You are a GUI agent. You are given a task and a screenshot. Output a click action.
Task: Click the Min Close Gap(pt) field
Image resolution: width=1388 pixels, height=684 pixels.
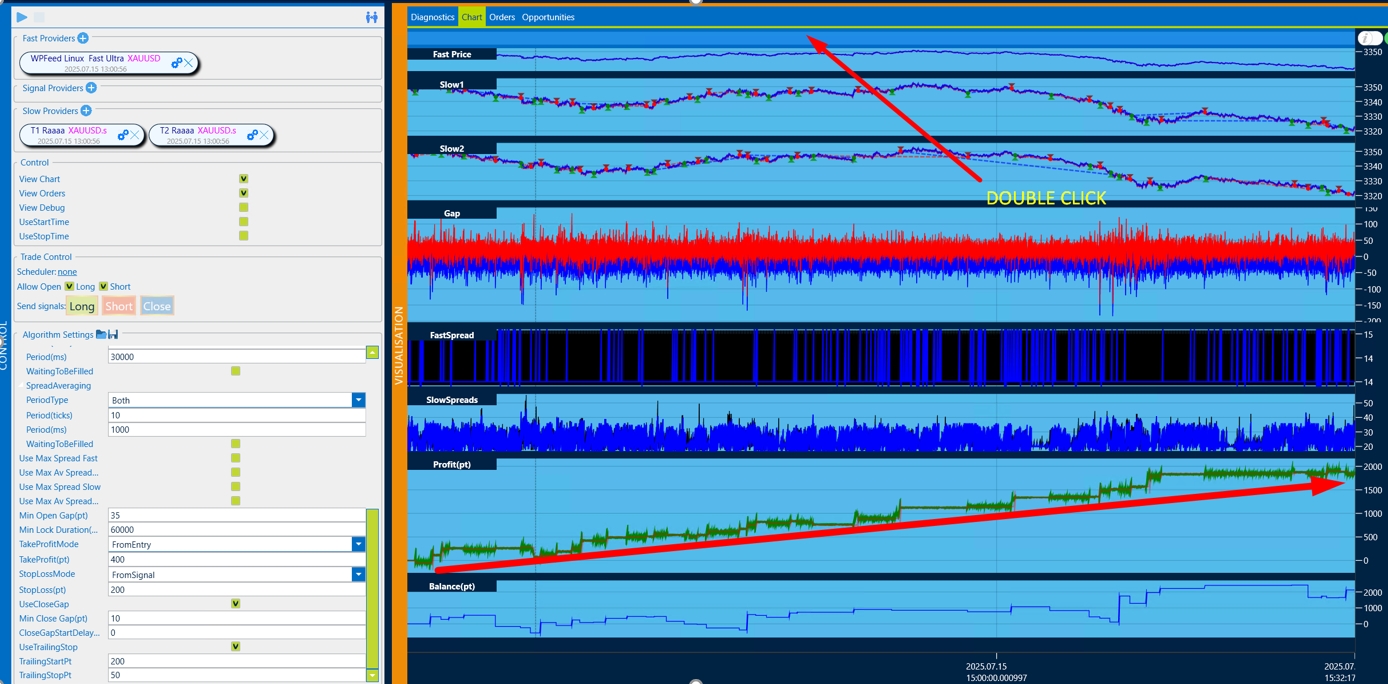[236, 618]
